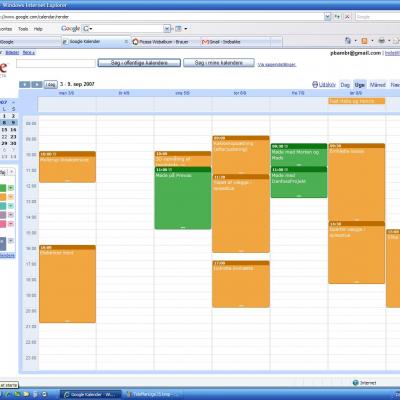Screen dimensions: 400x400
Task: Switch to Dag view
Action: click(x=345, y=85)
